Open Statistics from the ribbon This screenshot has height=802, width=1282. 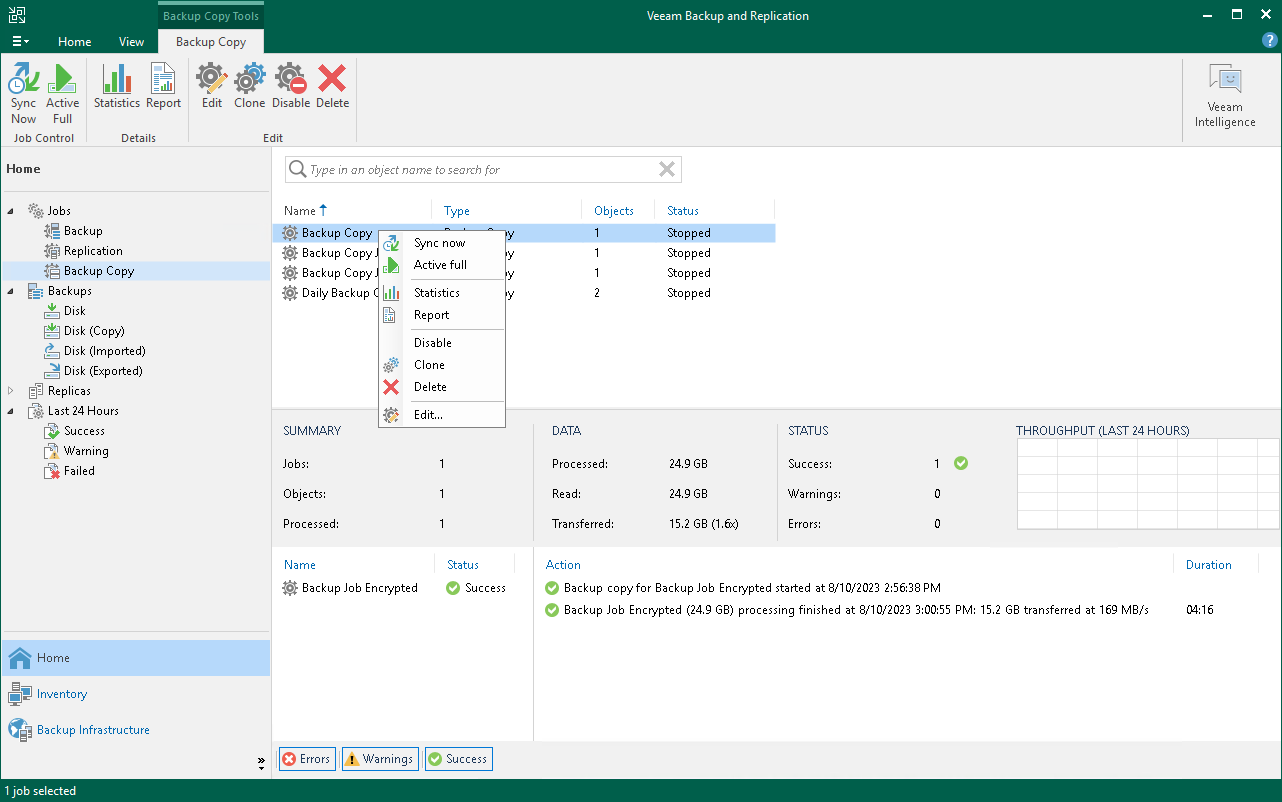117,87
